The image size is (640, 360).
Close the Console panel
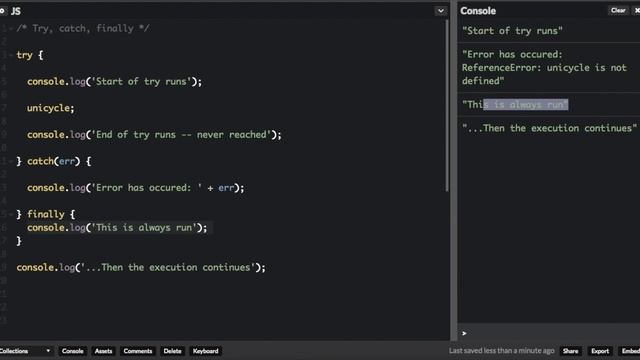(637, 11)
